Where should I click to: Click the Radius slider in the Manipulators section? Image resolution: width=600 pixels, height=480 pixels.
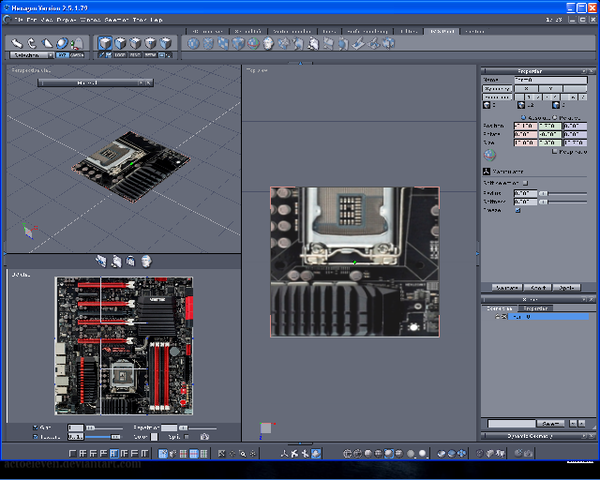560,192
